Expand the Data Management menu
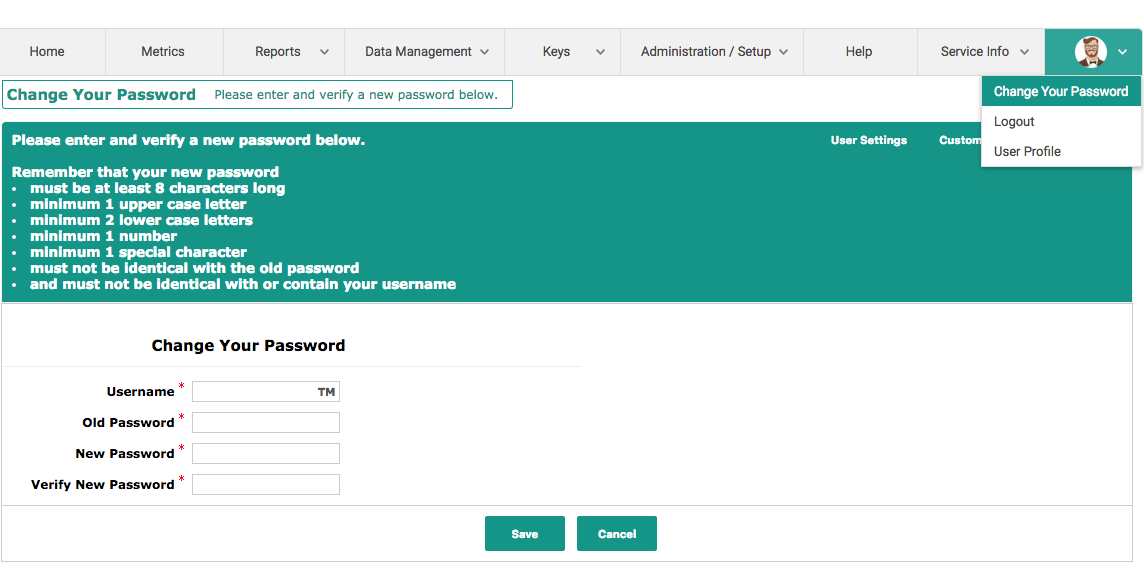 point(425,52)
